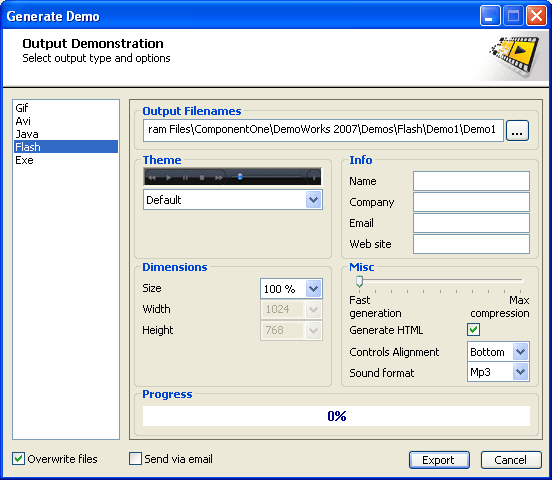Select Java output type
Screen dimensions: 552x480
[66, 134]
